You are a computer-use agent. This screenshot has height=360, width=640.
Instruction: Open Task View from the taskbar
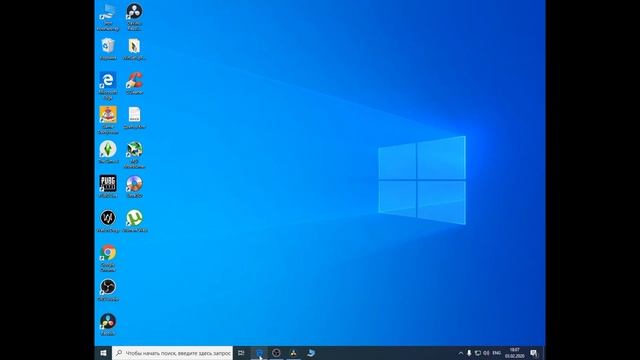(x=241, y=353)
